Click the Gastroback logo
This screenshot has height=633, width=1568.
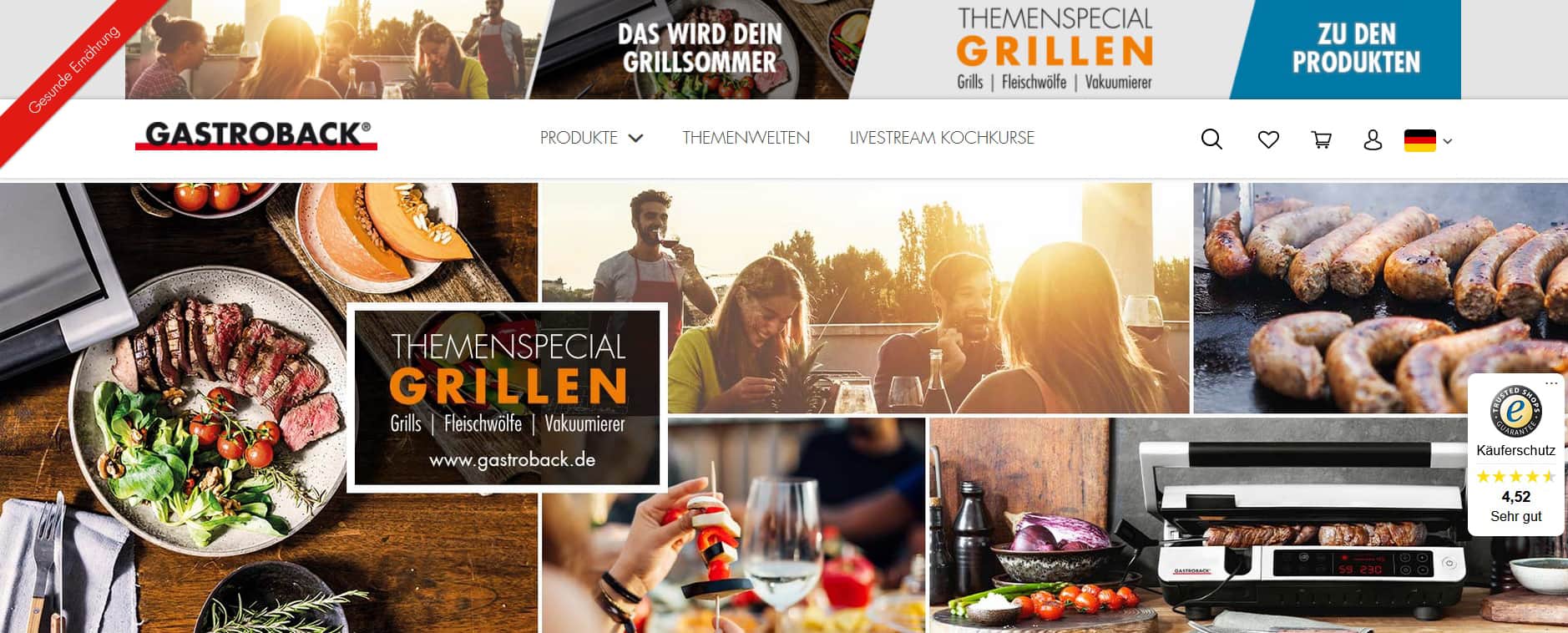click(256, 135)
